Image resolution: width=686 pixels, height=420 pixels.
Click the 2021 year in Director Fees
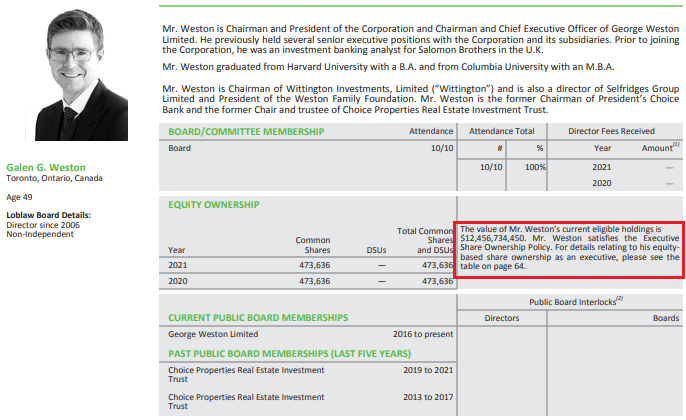pos(602,167)
